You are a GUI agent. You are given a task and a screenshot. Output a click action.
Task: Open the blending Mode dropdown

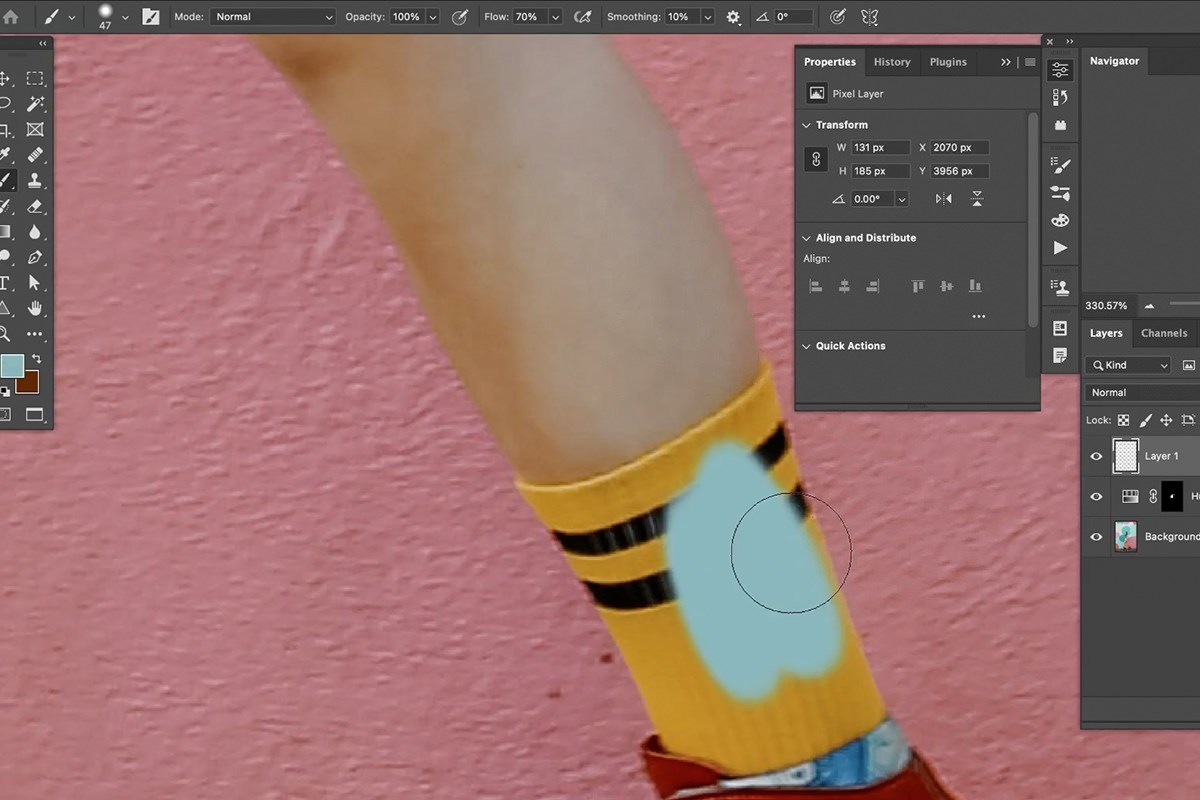[x=273, y=17]
